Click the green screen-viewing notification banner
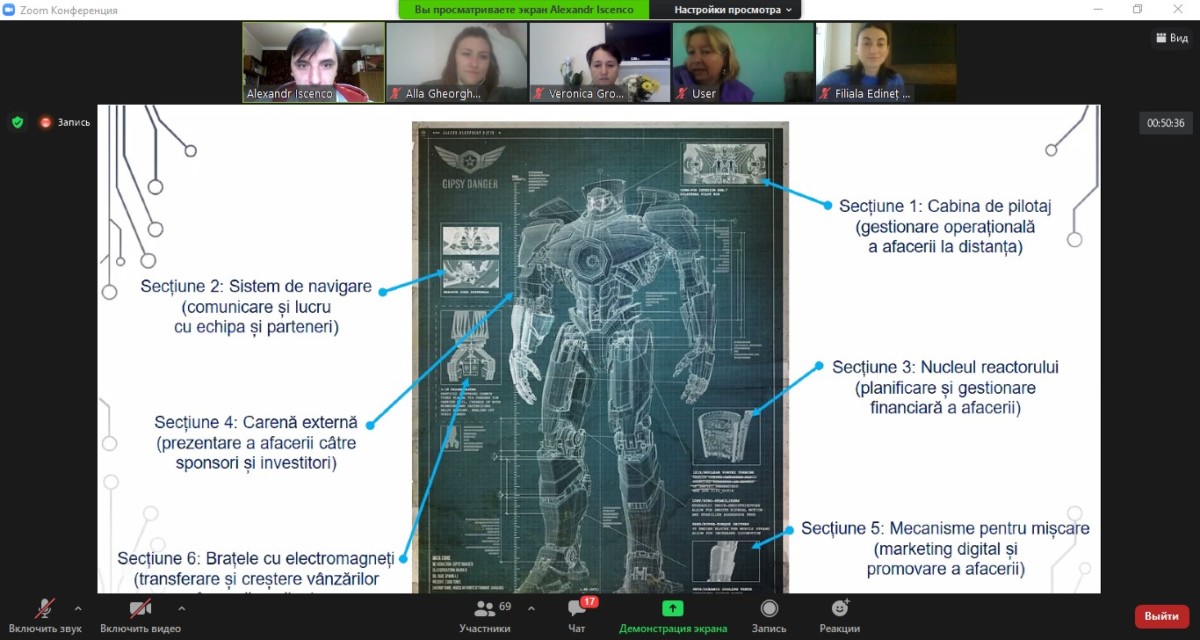Screen dimensions: 1200x640 click(x=524, y=10)
